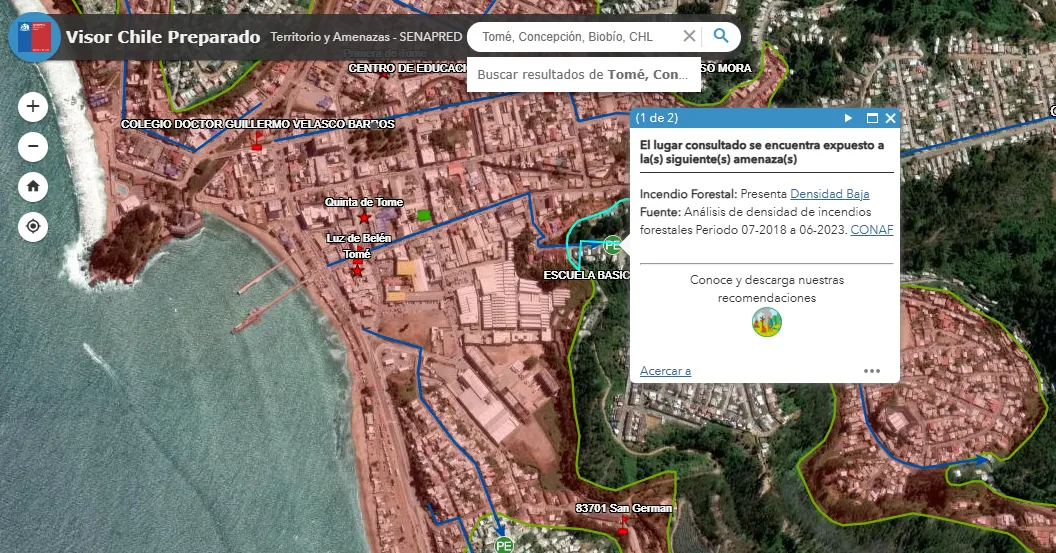This screenshot has height=553, width=1056.
Task: Return to the default home extent
Action: [x=33, y=186]
